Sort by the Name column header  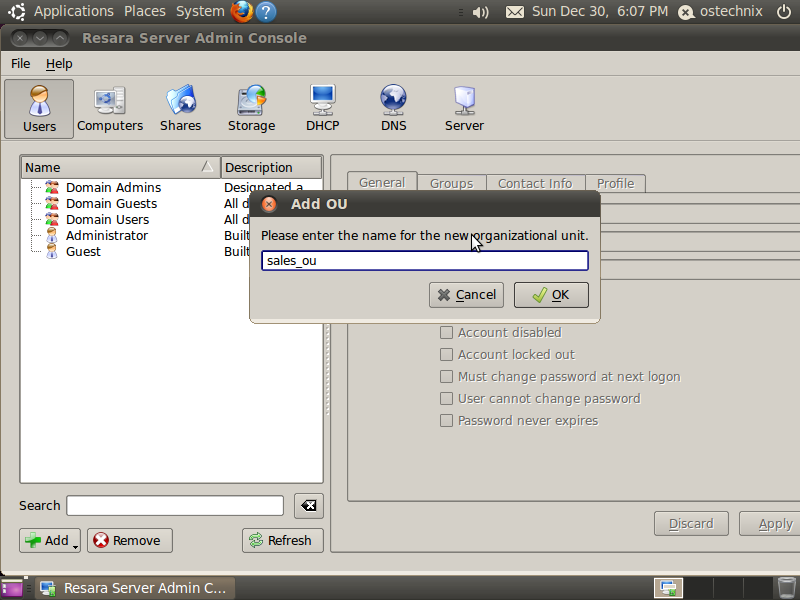120,167
